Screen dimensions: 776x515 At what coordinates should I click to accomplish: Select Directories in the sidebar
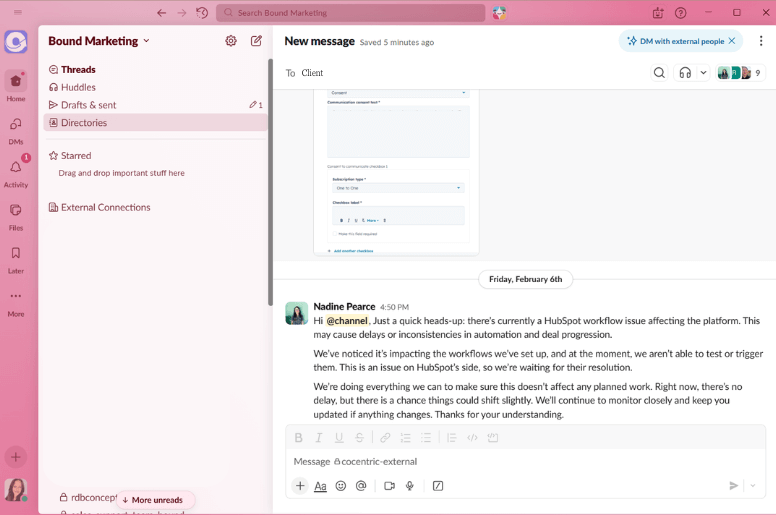pos(84,122)
